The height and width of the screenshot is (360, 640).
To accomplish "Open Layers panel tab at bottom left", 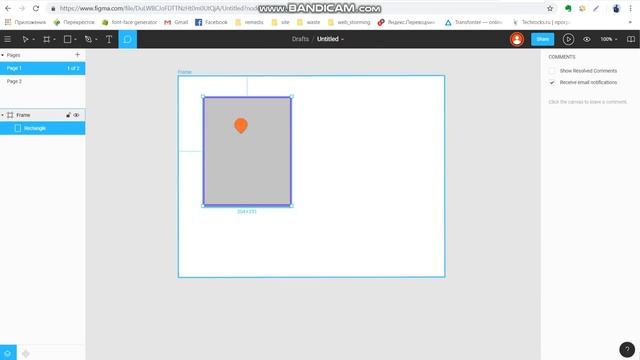I will (8, 353).
